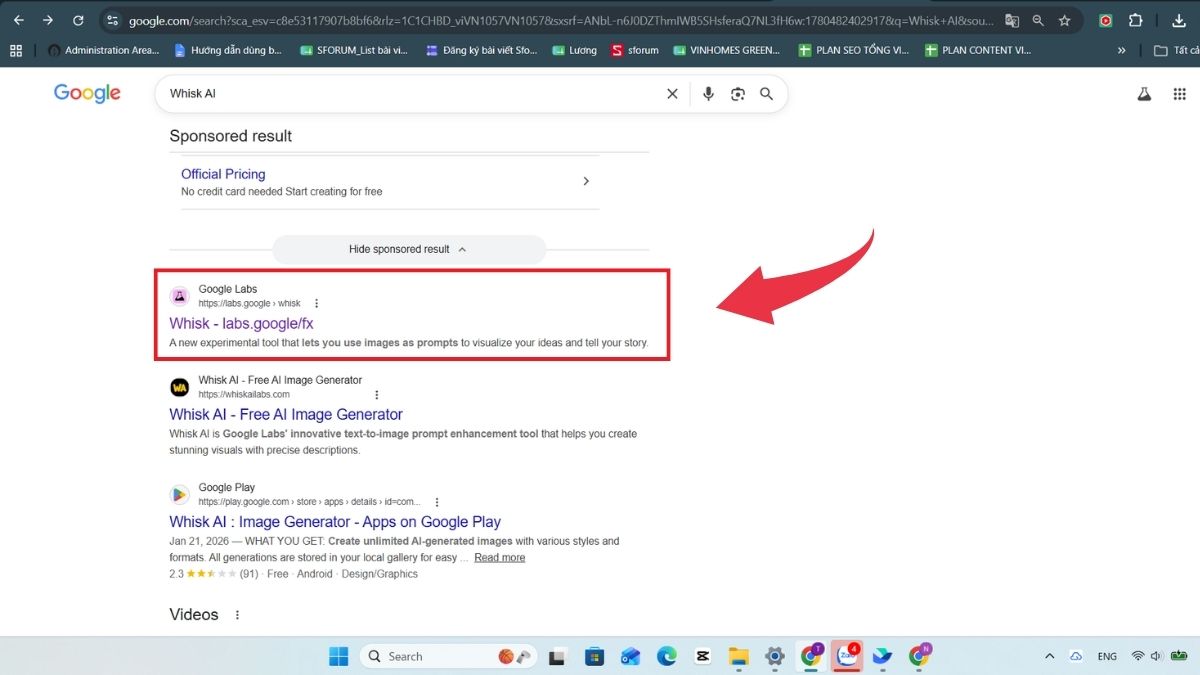Open the apps grid in bookmarks bar

click(x=16, y=50)
